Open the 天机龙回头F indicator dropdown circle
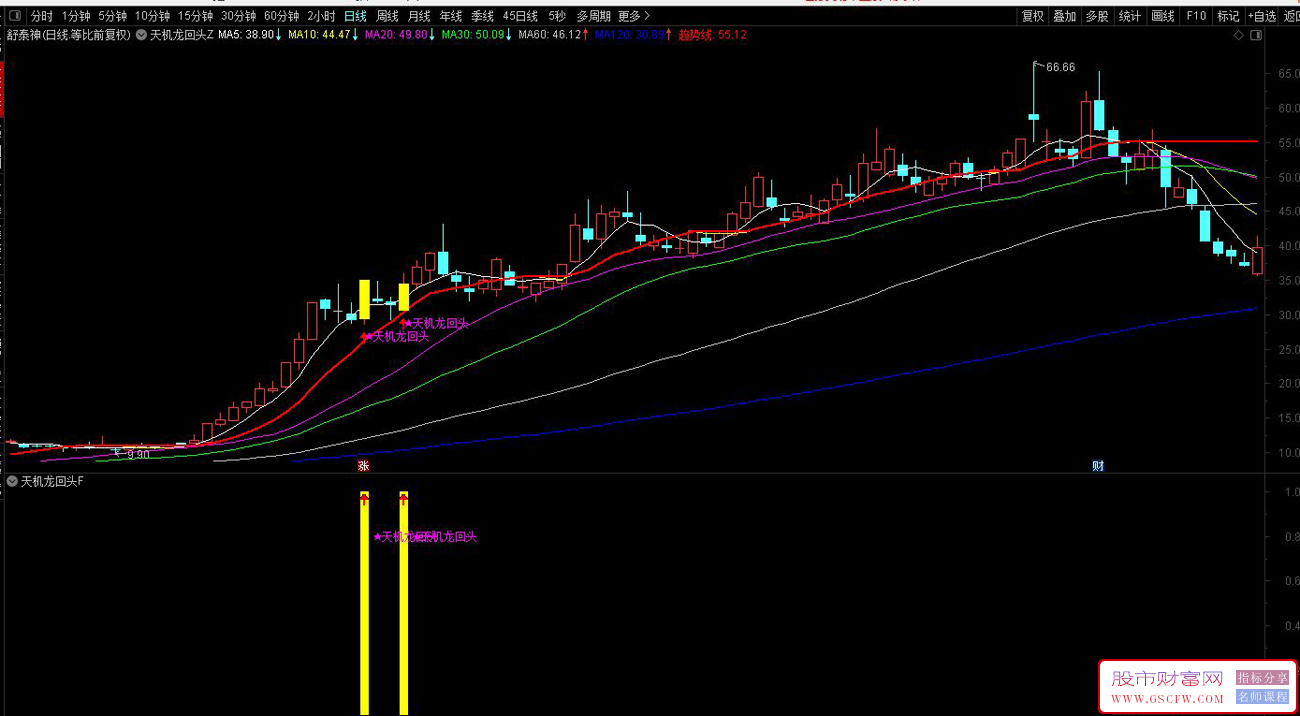This screenshot has width=1300, height=716. click(x=12, y=481)
